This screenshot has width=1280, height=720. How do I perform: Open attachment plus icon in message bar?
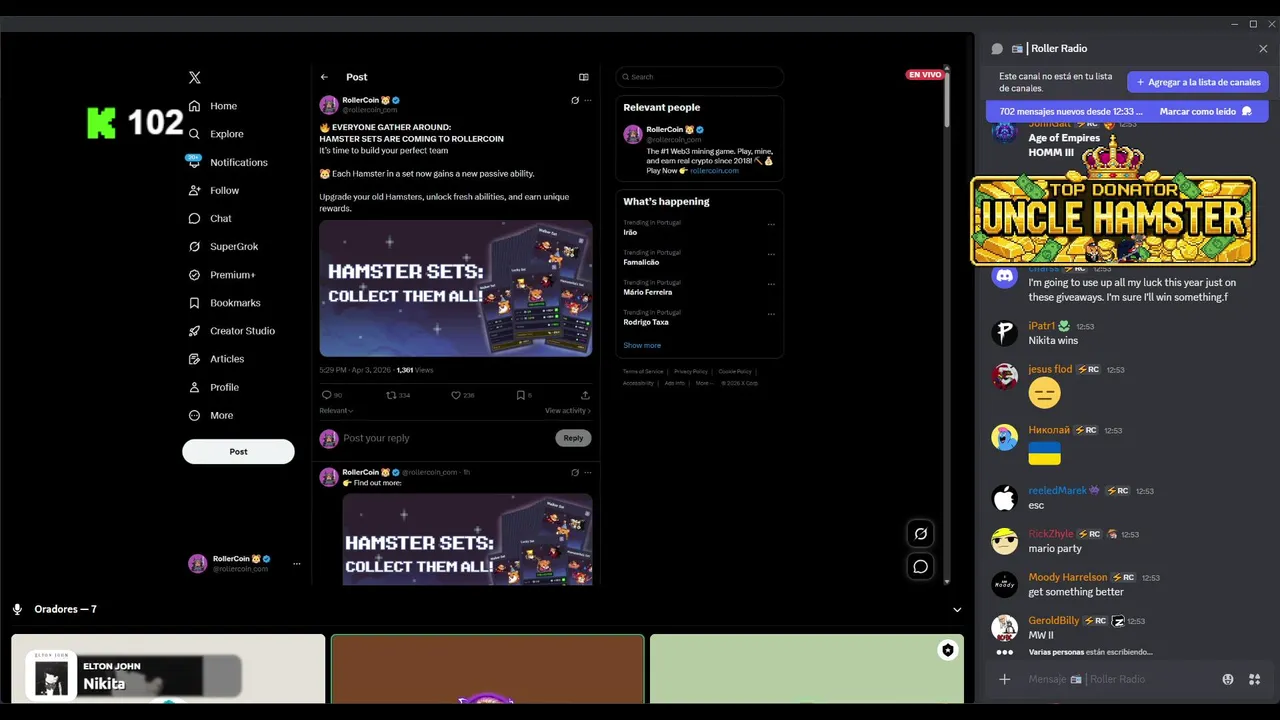pos(1005,680)
